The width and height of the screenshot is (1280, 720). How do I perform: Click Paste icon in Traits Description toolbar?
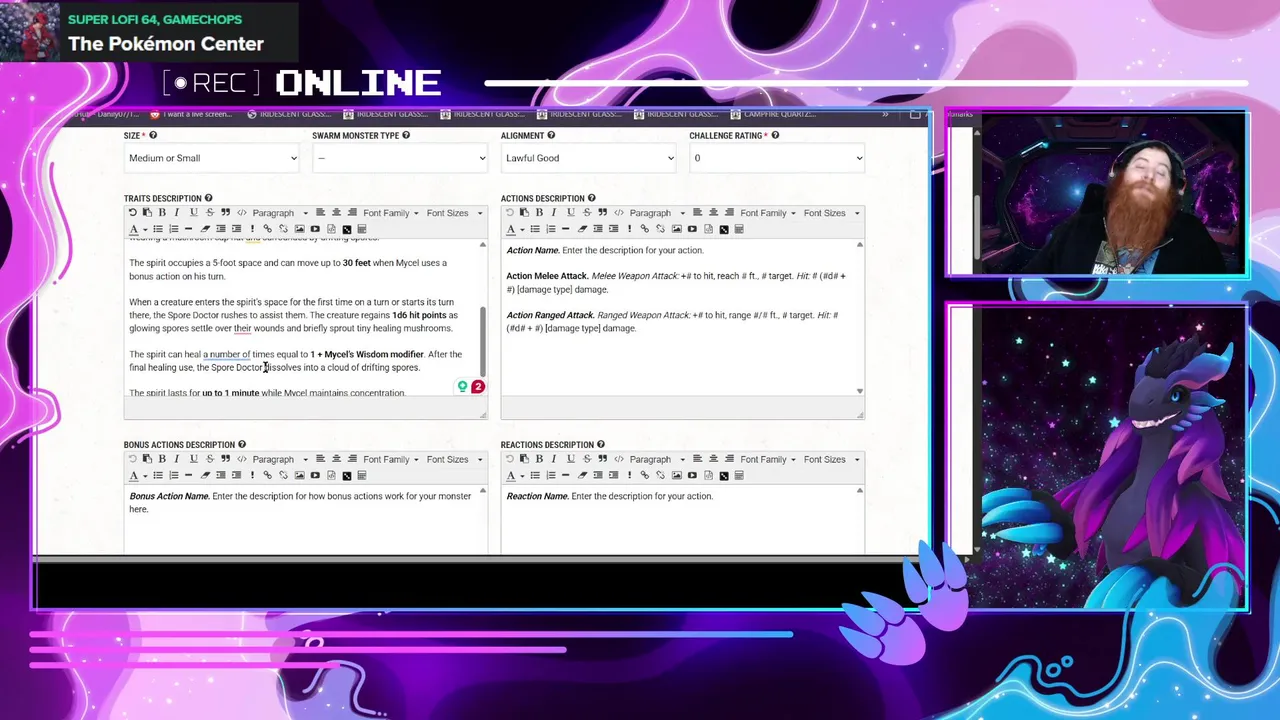147,212
